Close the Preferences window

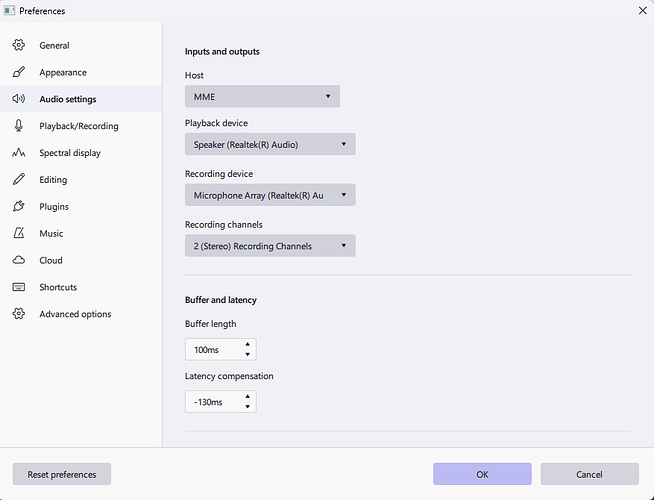pyautogui.click(x=642, y=10)
